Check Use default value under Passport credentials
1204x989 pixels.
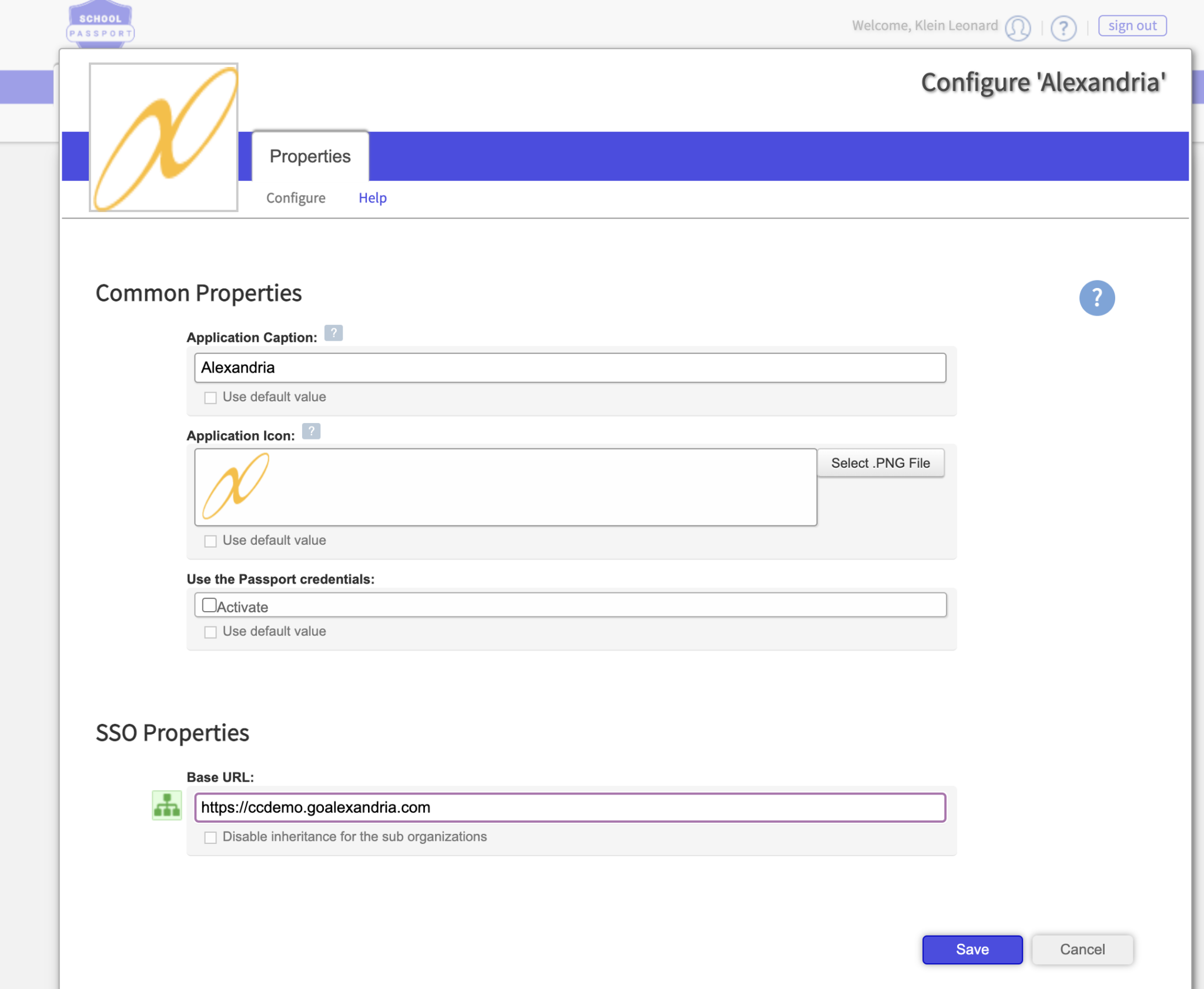pos(210,632)
